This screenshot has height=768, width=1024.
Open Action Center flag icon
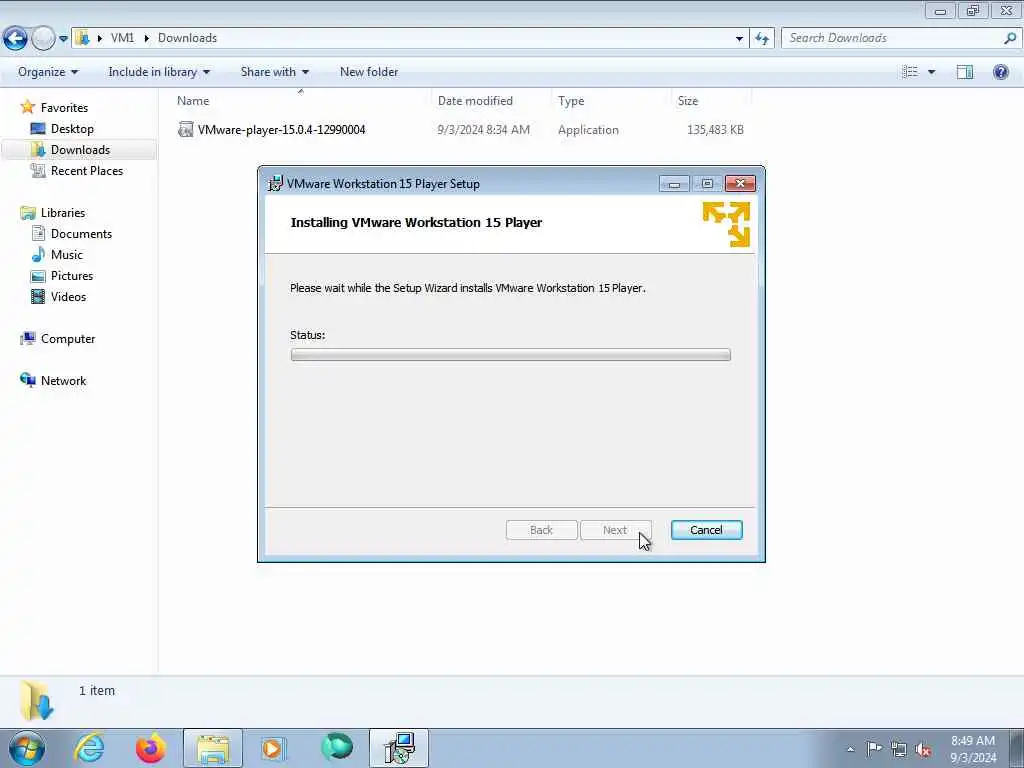click(x=874, y=749)
